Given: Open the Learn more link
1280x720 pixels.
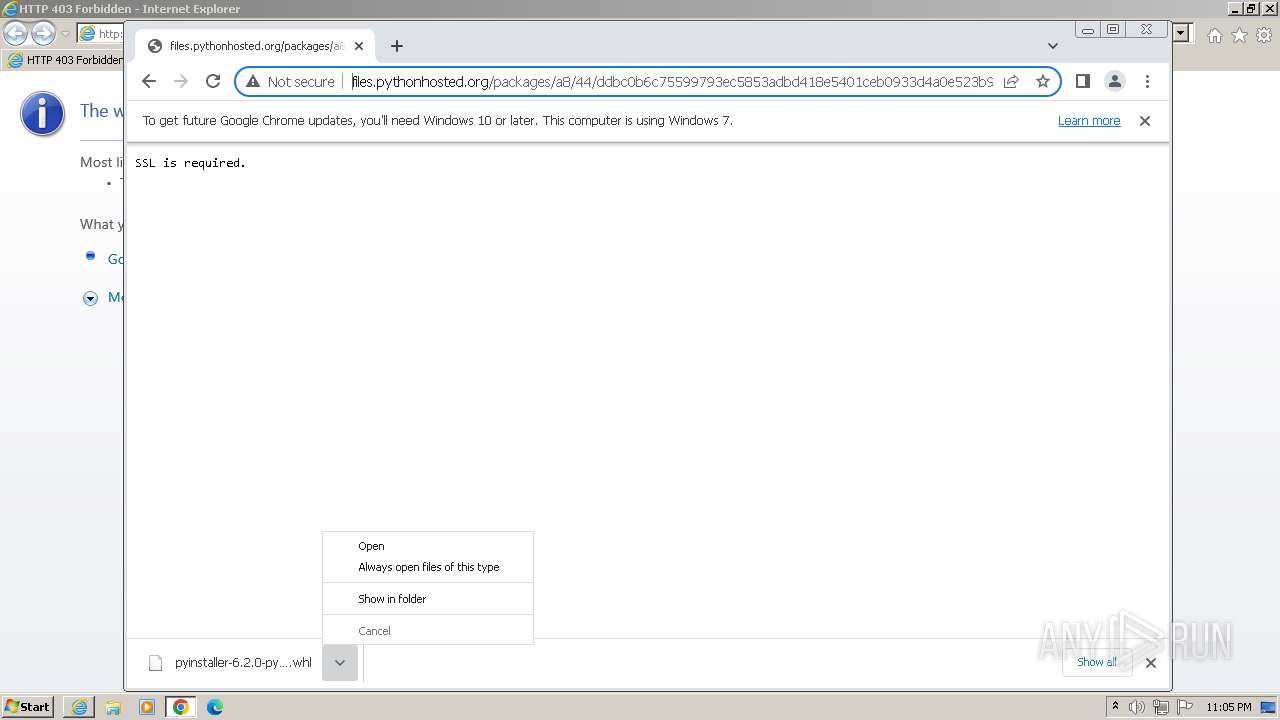Looking at the screenshot, I should (1089, 121).
